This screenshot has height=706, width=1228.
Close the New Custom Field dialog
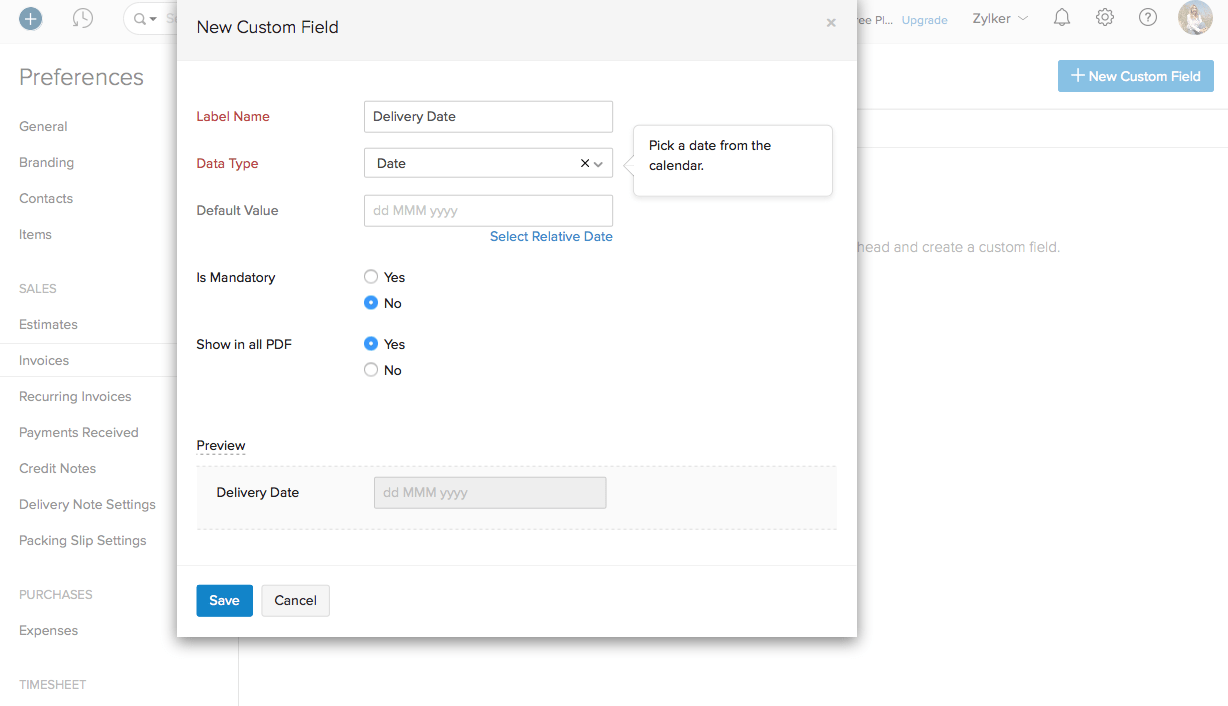[831, 23]
